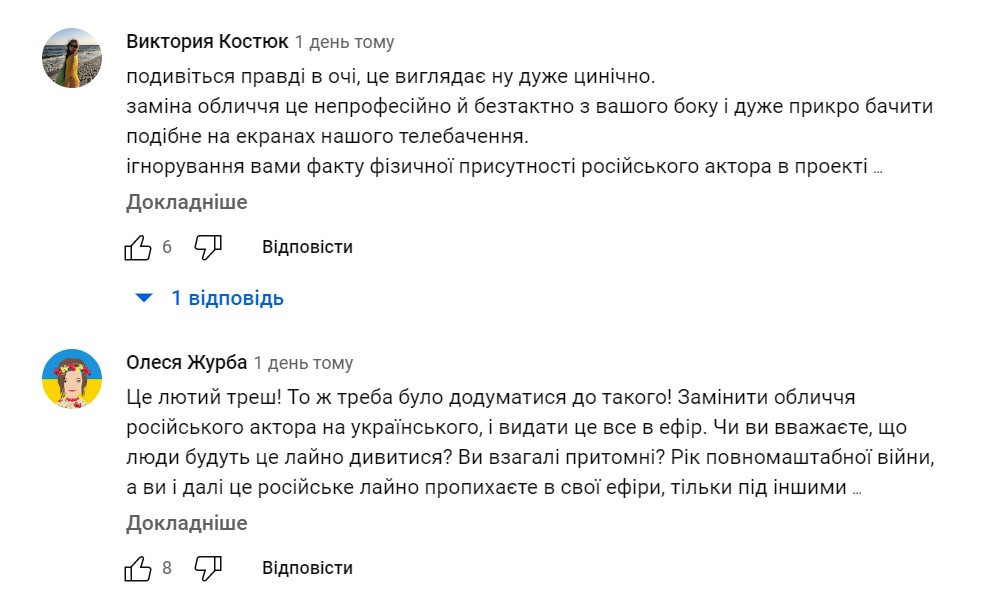Open the Олеся Журба username link

[x=186, y=362]
